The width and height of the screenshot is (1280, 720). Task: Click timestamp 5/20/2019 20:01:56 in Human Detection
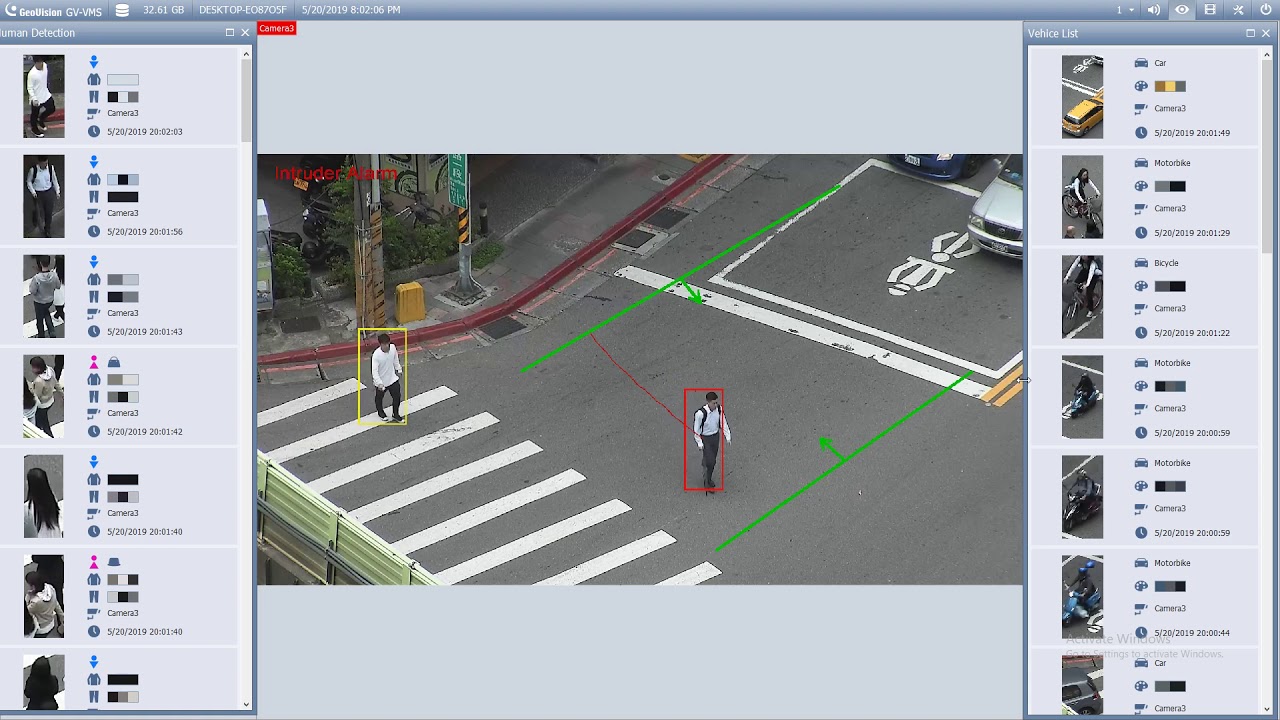click(x=145, y=231)
